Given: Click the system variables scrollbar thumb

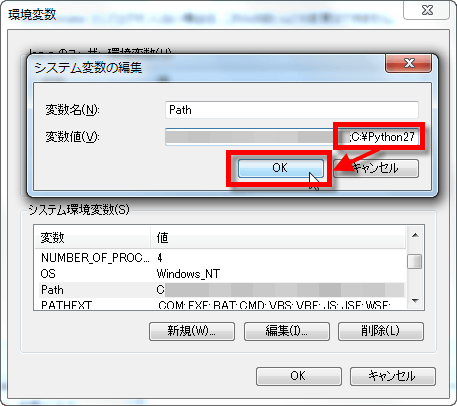Looking at the screenshot, I should point(415,261).
